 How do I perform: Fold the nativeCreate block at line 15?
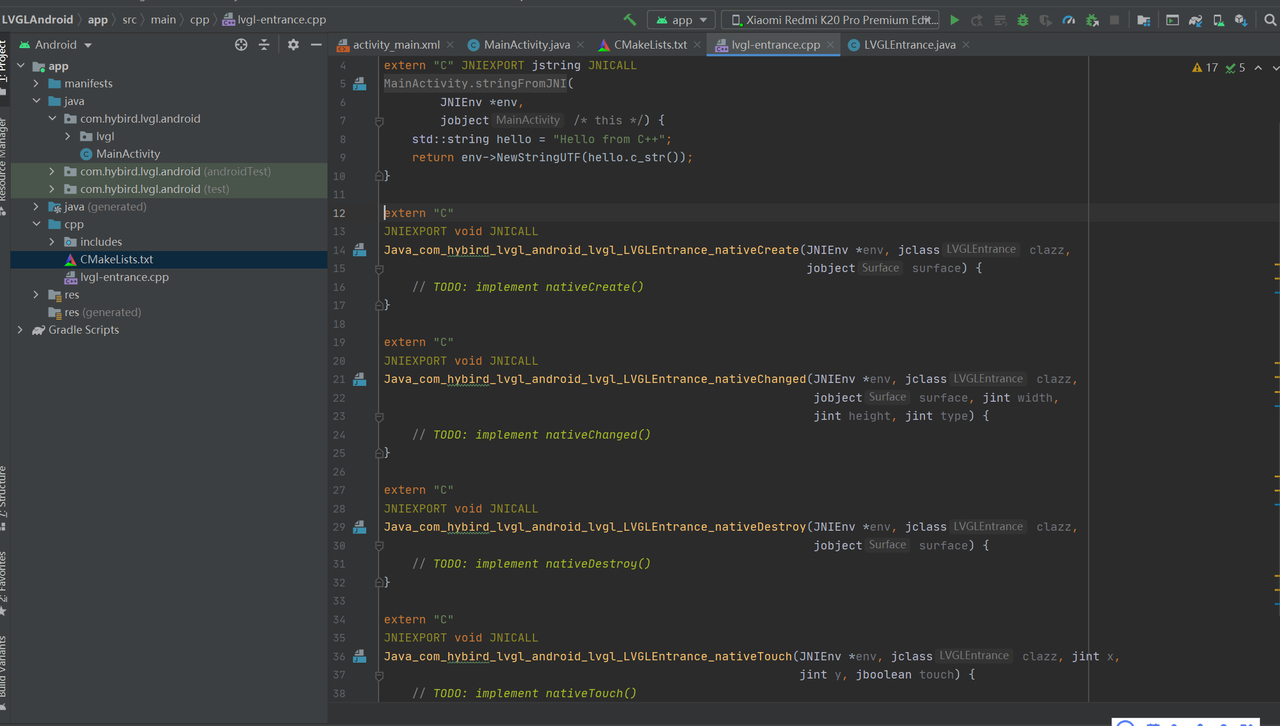click(x=379, y=268)
